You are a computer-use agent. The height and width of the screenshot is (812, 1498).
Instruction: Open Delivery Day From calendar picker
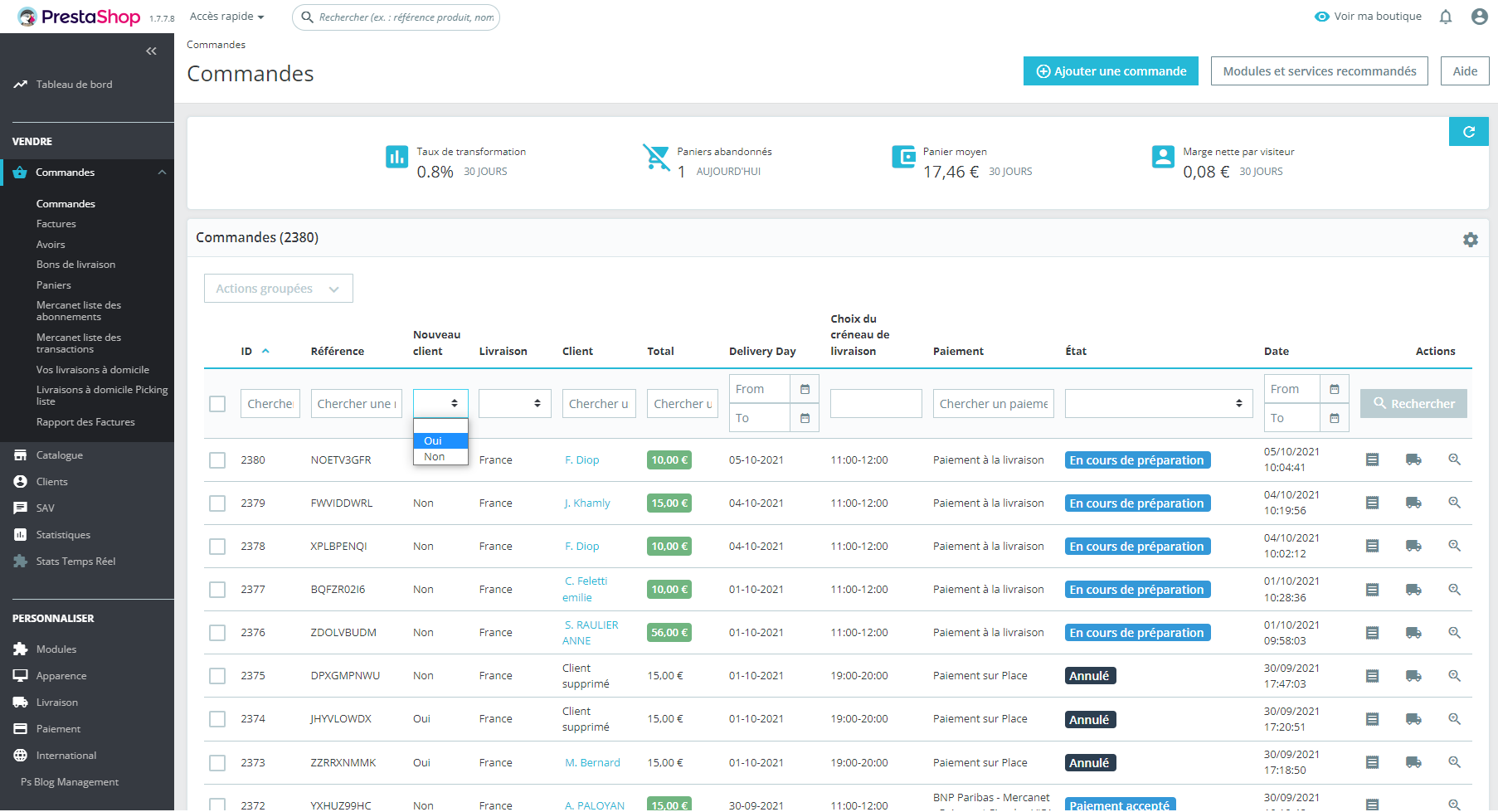click(805, 389)
